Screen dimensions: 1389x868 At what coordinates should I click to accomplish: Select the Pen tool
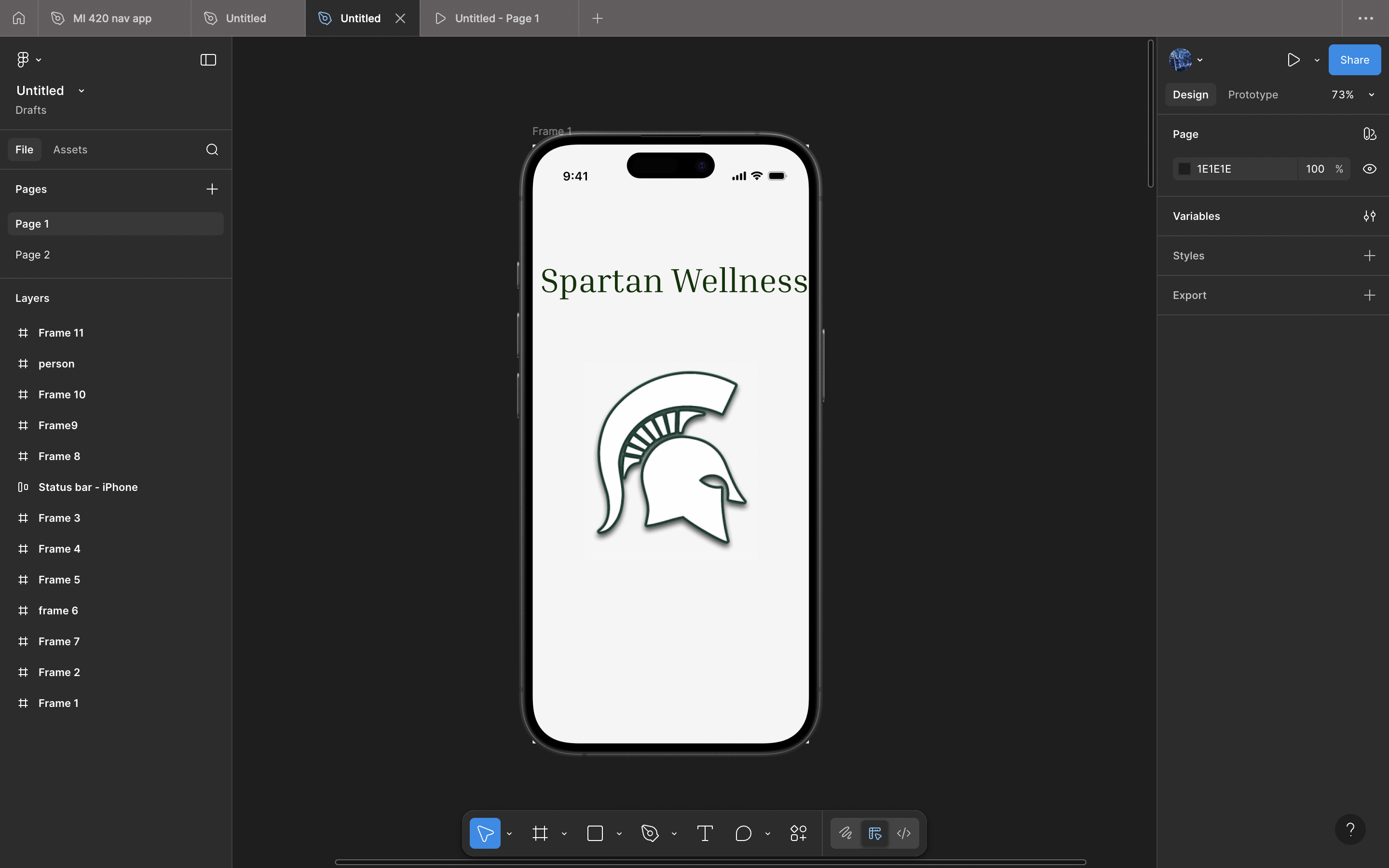click(x=649, y=833)
